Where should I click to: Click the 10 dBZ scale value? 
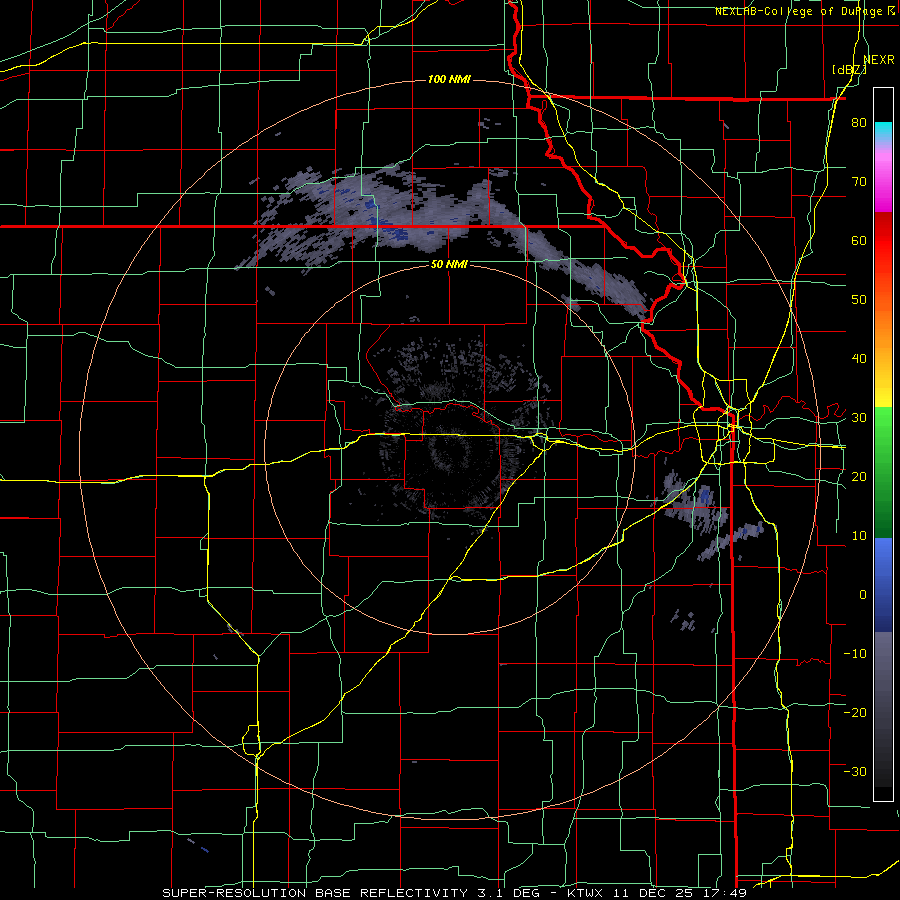859,536
